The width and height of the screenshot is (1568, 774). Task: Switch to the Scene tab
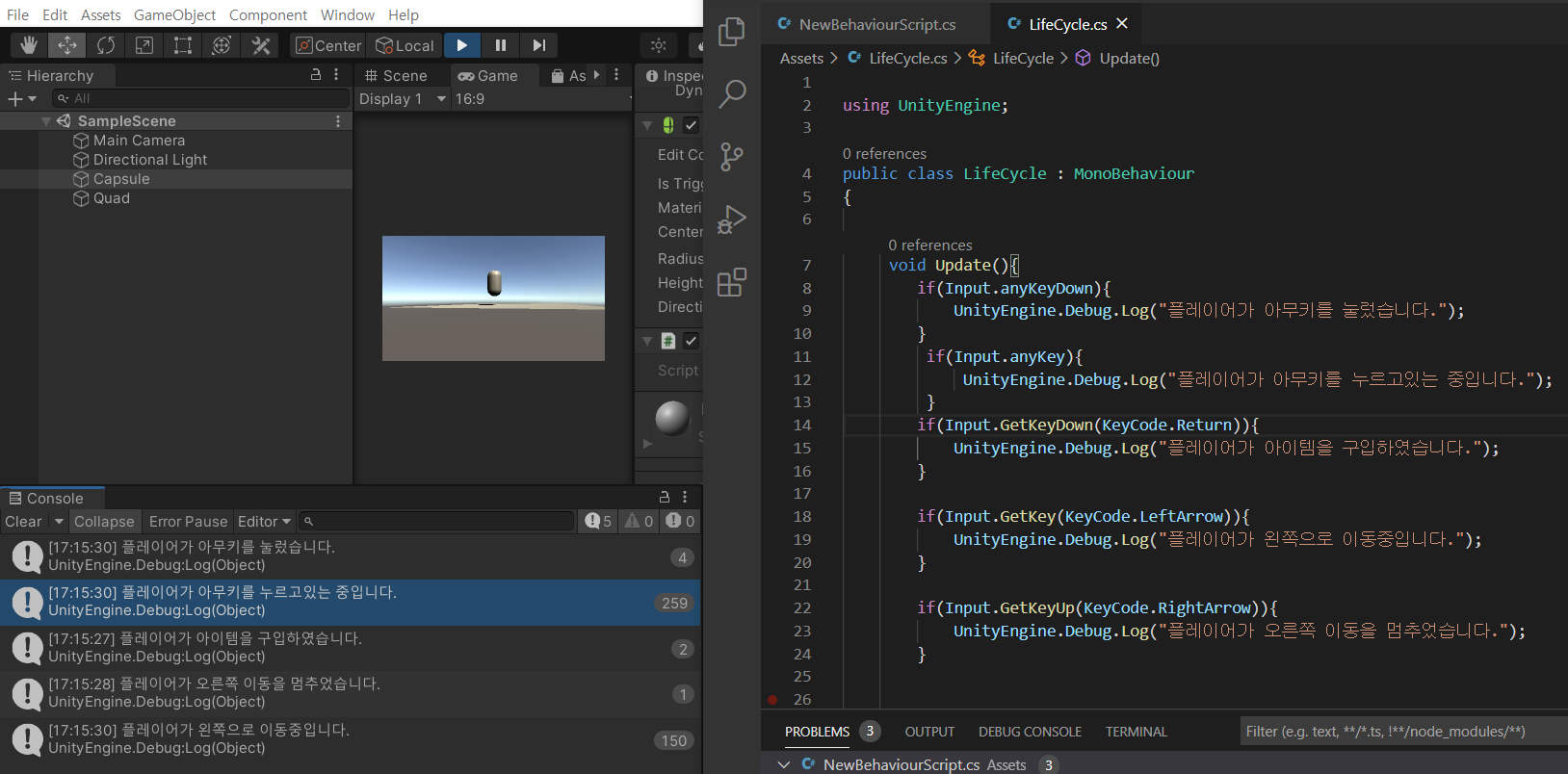pyautogui.click(x=396, y=75)
